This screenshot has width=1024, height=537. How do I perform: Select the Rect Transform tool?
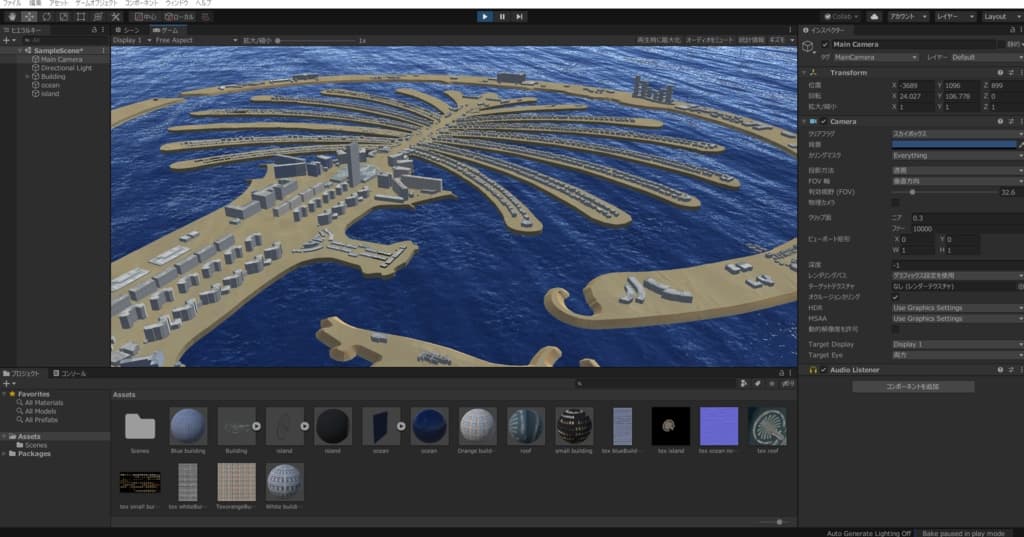click(81, 17)
